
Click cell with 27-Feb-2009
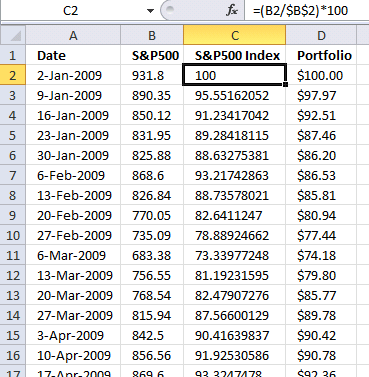coord(73,235)
